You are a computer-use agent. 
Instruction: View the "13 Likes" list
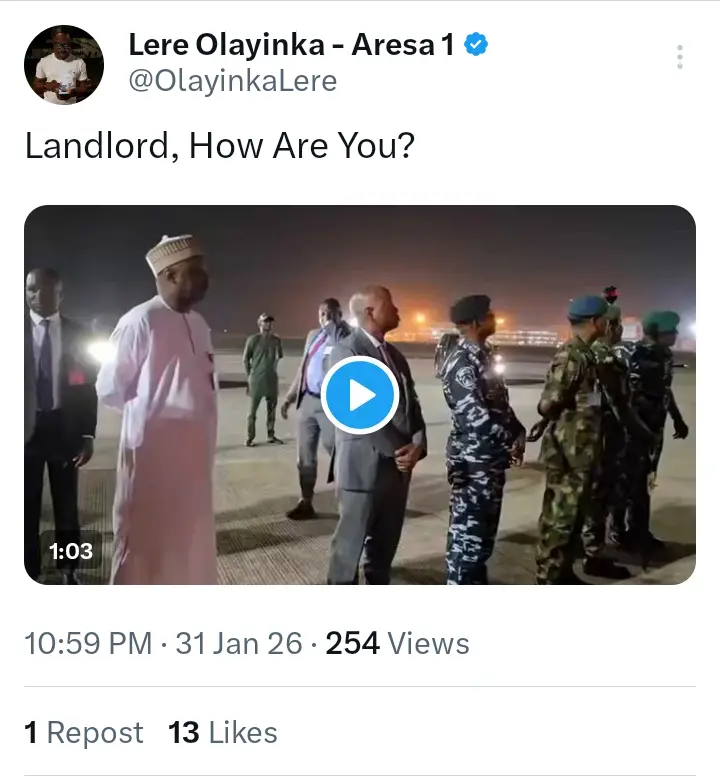pos(223,733)
